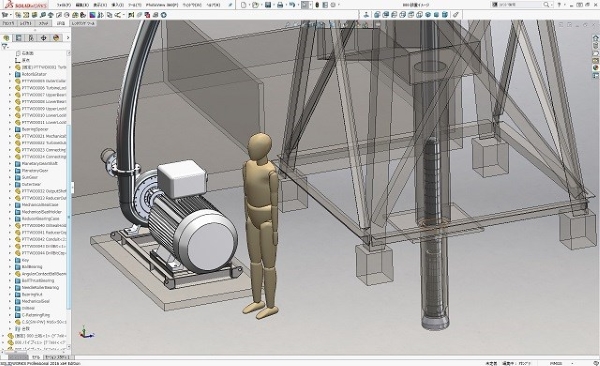Select C-RetainingRing in the tree
The width and height of the screenshot is (600, 366).
point(36,315)
